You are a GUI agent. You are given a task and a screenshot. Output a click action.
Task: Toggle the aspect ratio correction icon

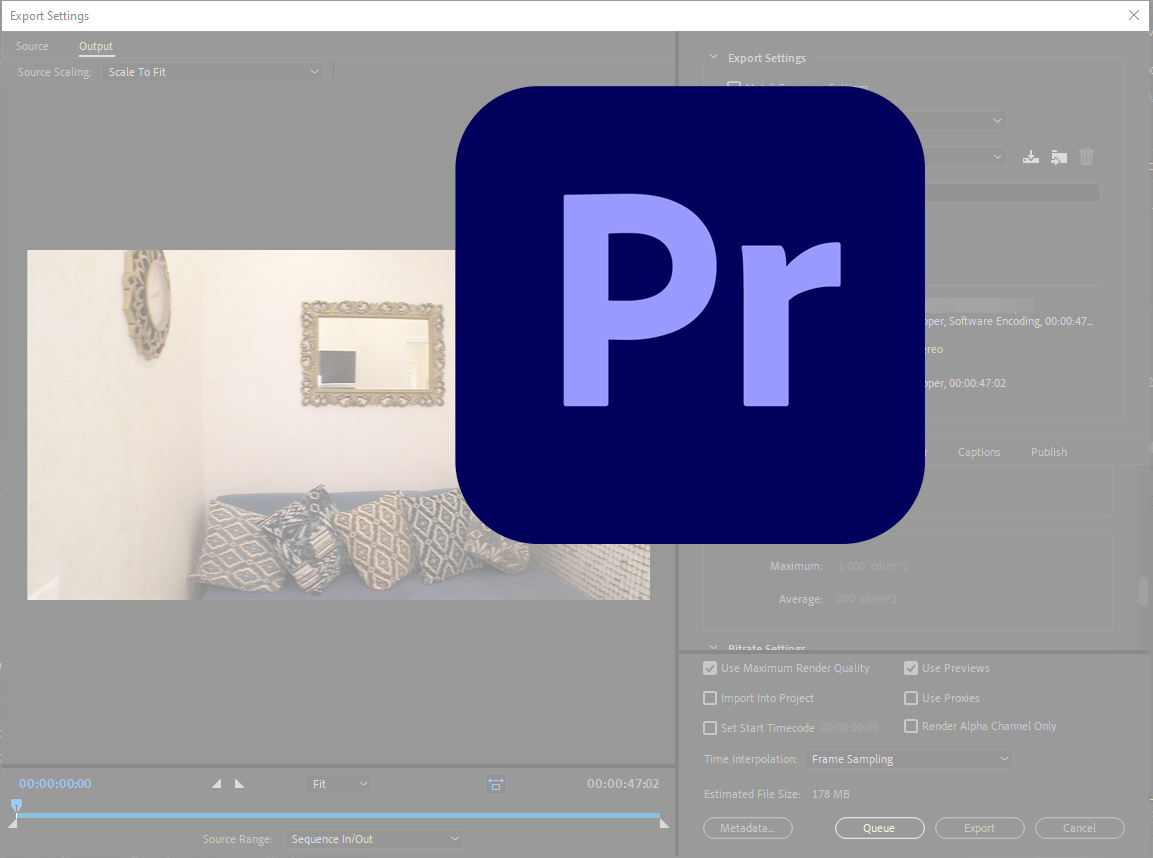pos(496,784)
